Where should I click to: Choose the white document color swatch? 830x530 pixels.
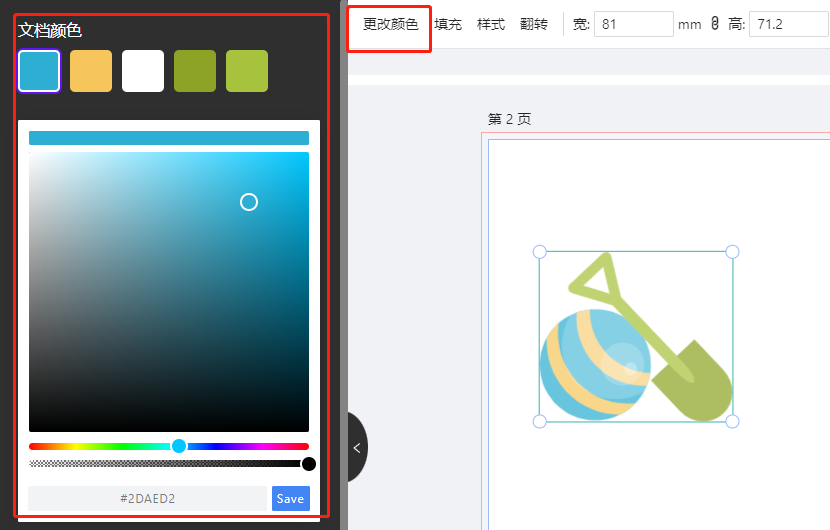point(143,71)
